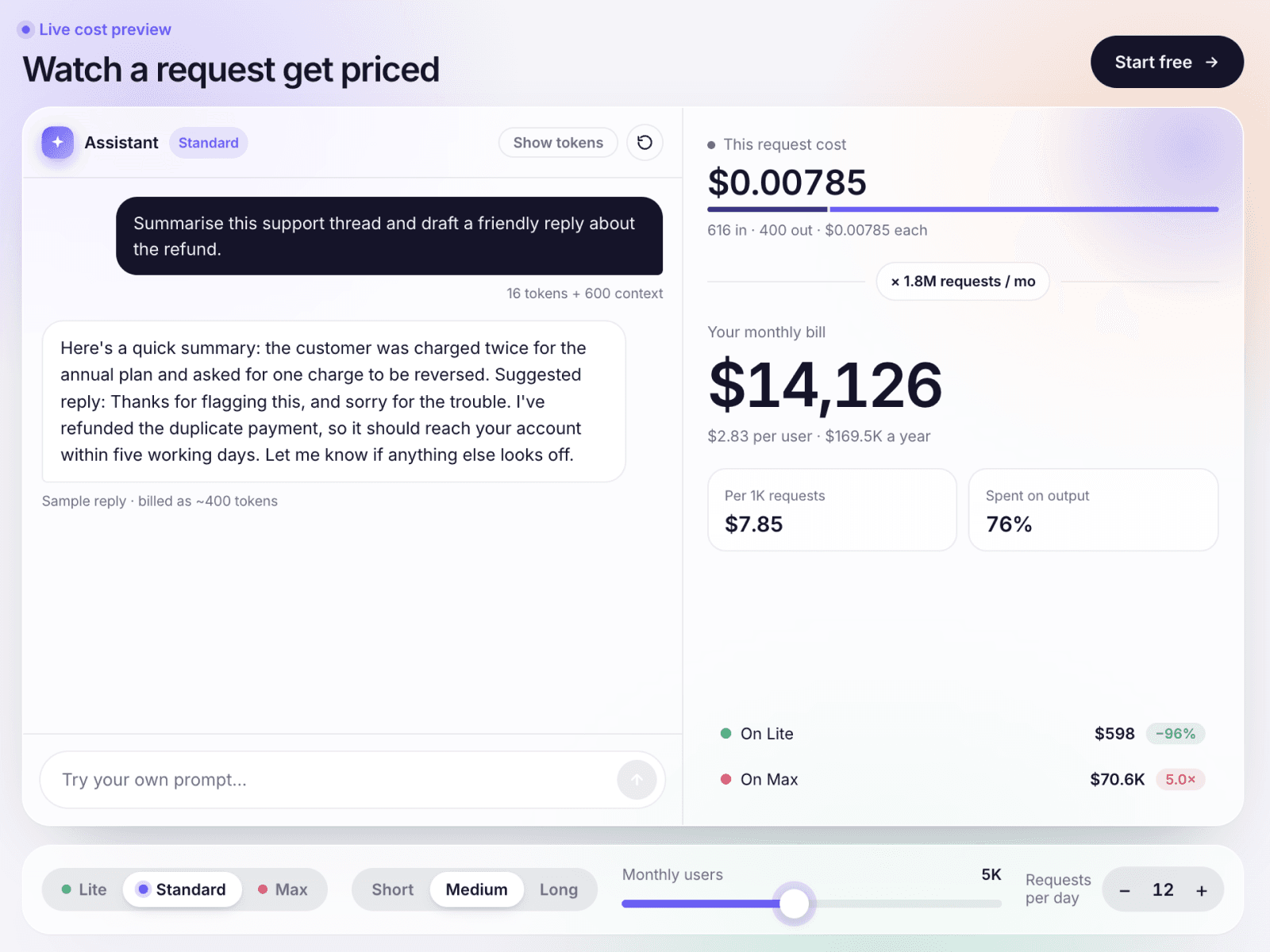The width and height of the screenshot is (1270, 952).
Task: Click the $70.6K Max monthly amount
Action: [x=1118, y=780]
